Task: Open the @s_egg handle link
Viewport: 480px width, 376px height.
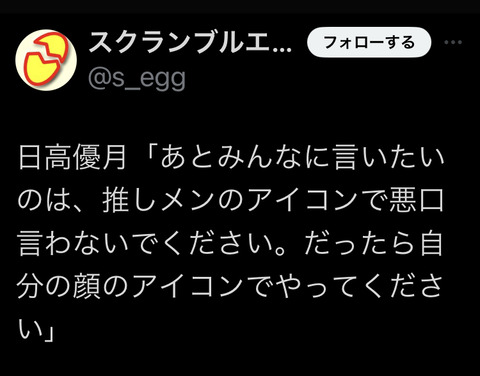Action: [137, 78]
